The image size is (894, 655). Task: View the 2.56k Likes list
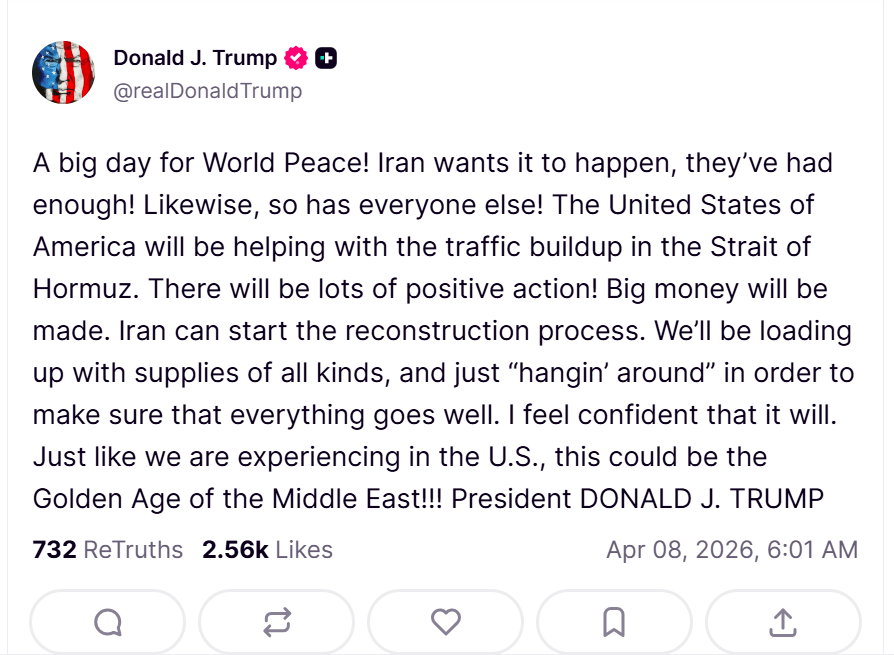coord(267,549)
